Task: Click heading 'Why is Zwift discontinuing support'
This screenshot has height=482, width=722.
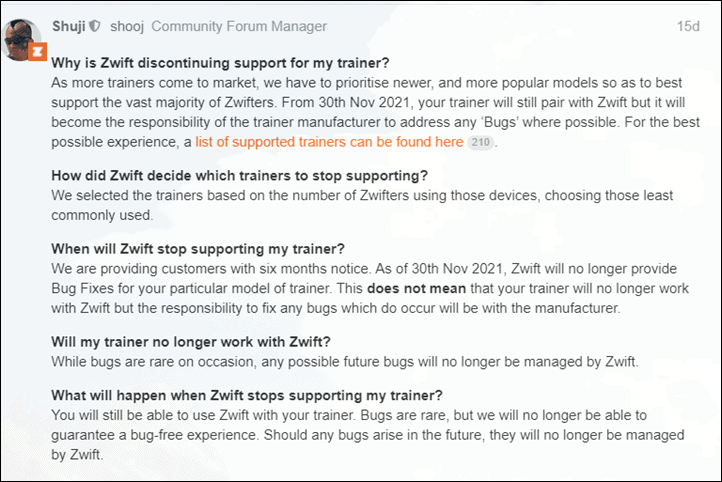Action: (220, 63)
